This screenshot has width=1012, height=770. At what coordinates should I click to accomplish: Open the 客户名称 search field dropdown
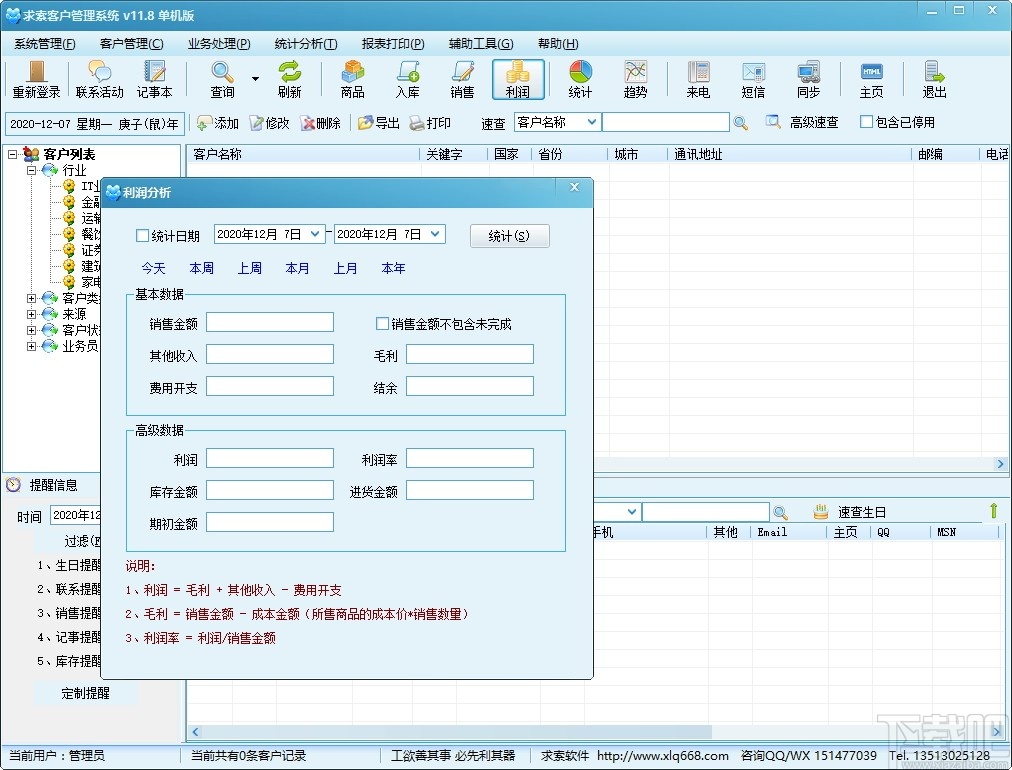(x=593, y=122)
